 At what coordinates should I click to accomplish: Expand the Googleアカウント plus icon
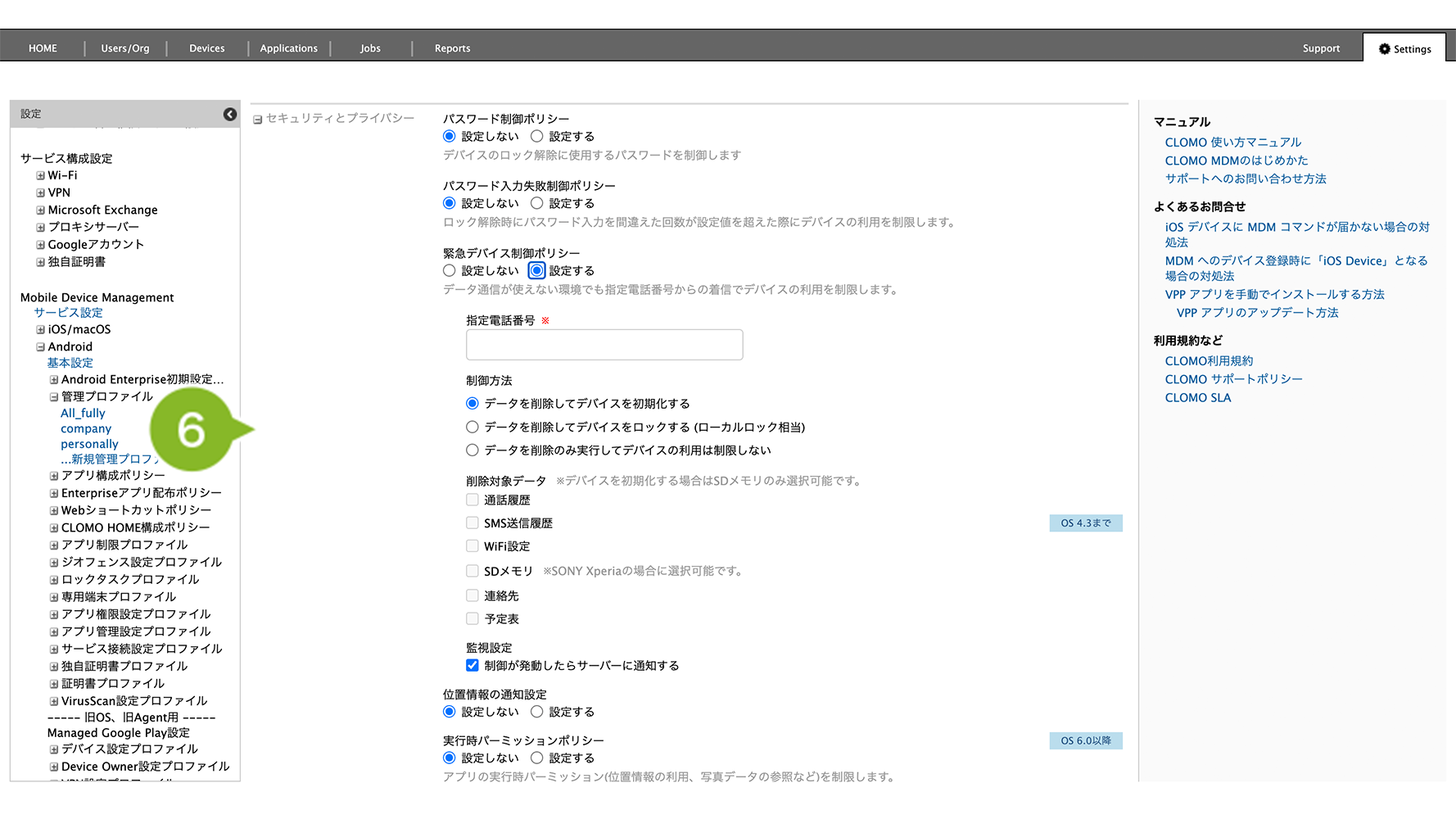[x=40, y=245]
